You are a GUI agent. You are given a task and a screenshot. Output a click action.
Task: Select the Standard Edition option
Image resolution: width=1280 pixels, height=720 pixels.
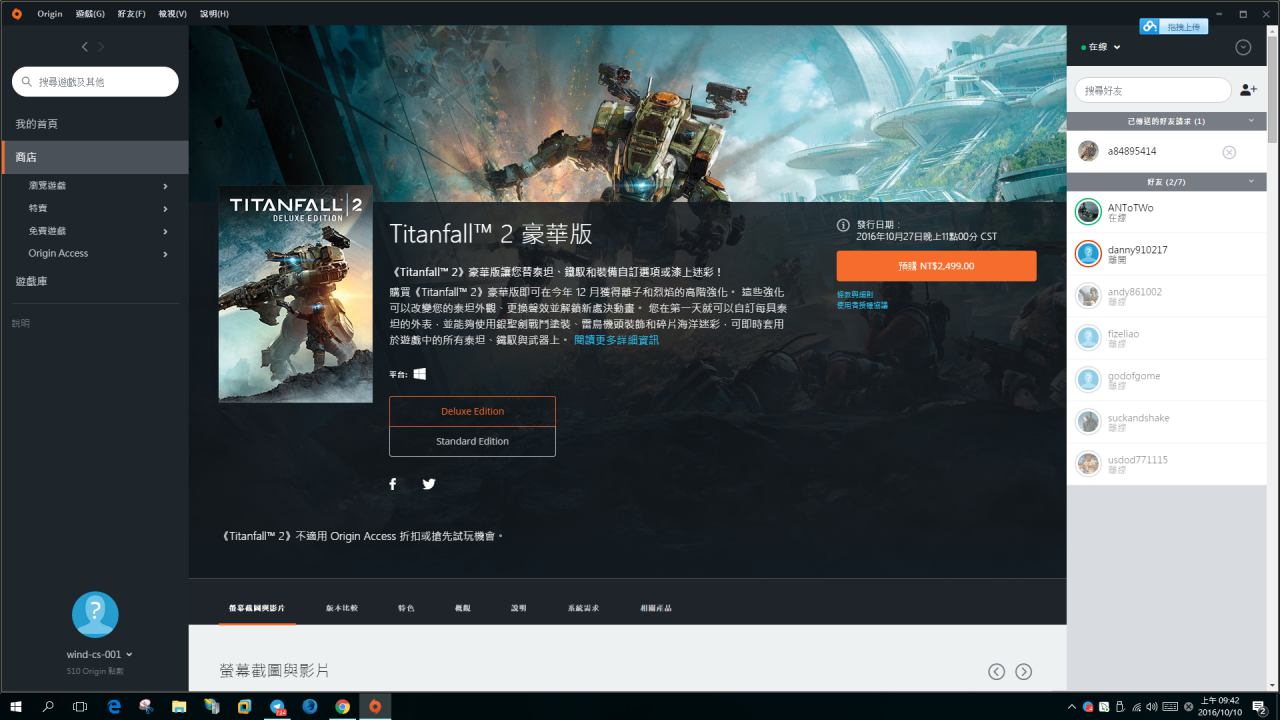point(472,441)
